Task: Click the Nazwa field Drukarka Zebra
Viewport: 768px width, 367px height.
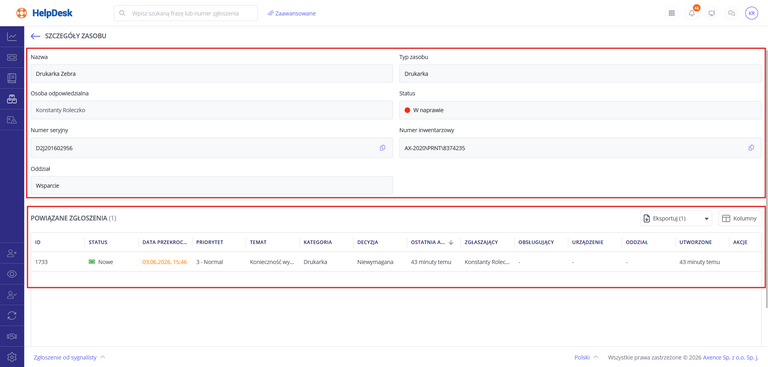Action: (x=212, y=73)
